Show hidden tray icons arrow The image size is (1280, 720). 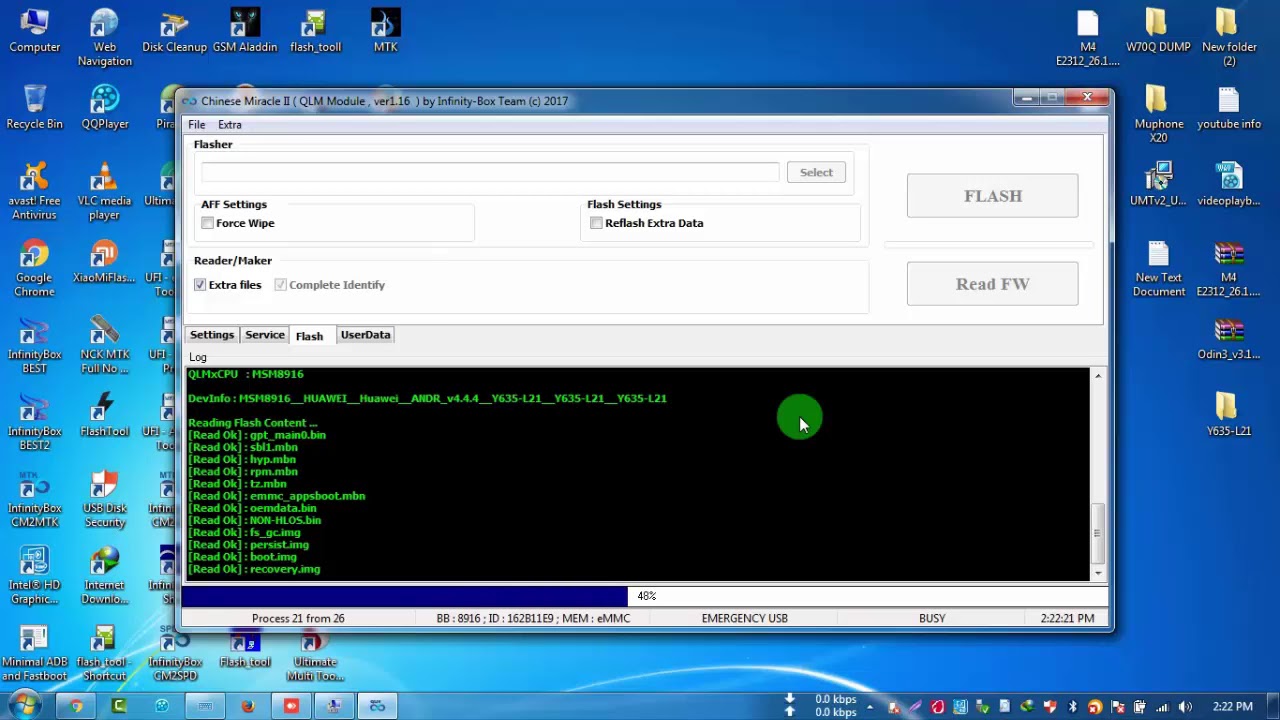pos(870,707)
